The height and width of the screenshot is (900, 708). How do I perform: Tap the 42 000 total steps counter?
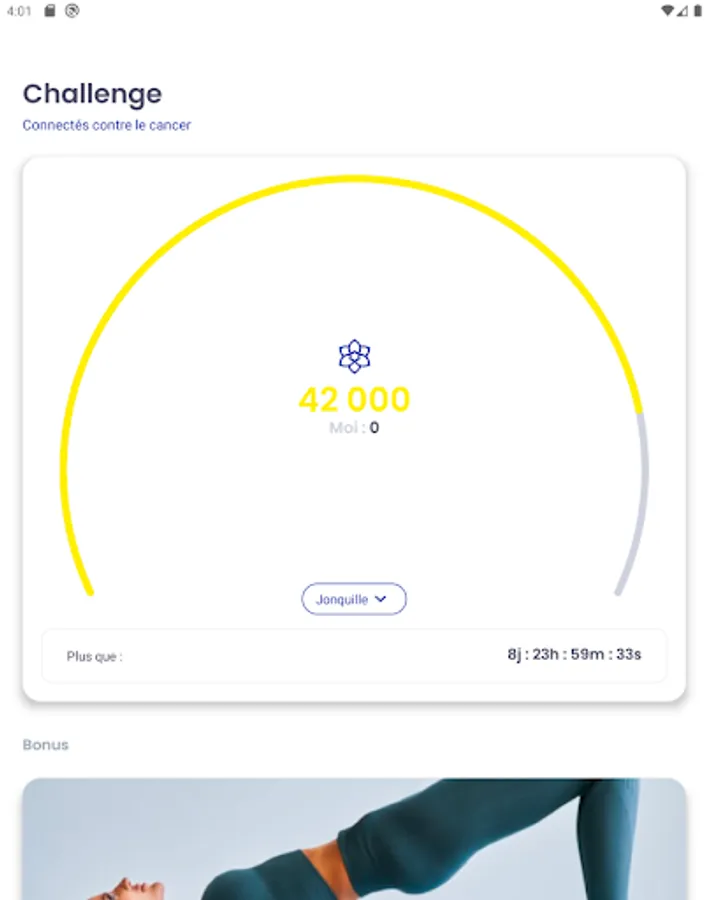[x=354, y=399]
